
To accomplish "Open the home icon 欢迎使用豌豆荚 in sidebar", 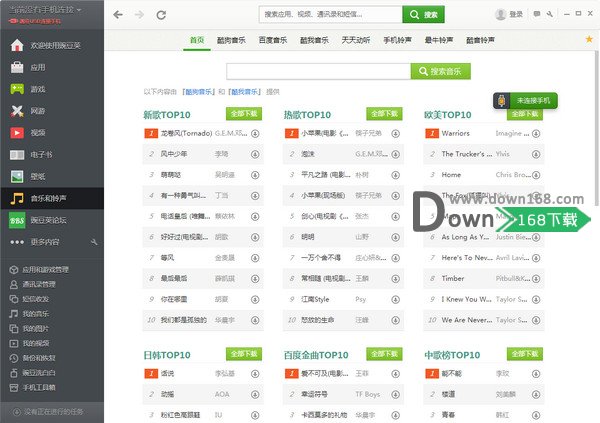I will point(17,46).
